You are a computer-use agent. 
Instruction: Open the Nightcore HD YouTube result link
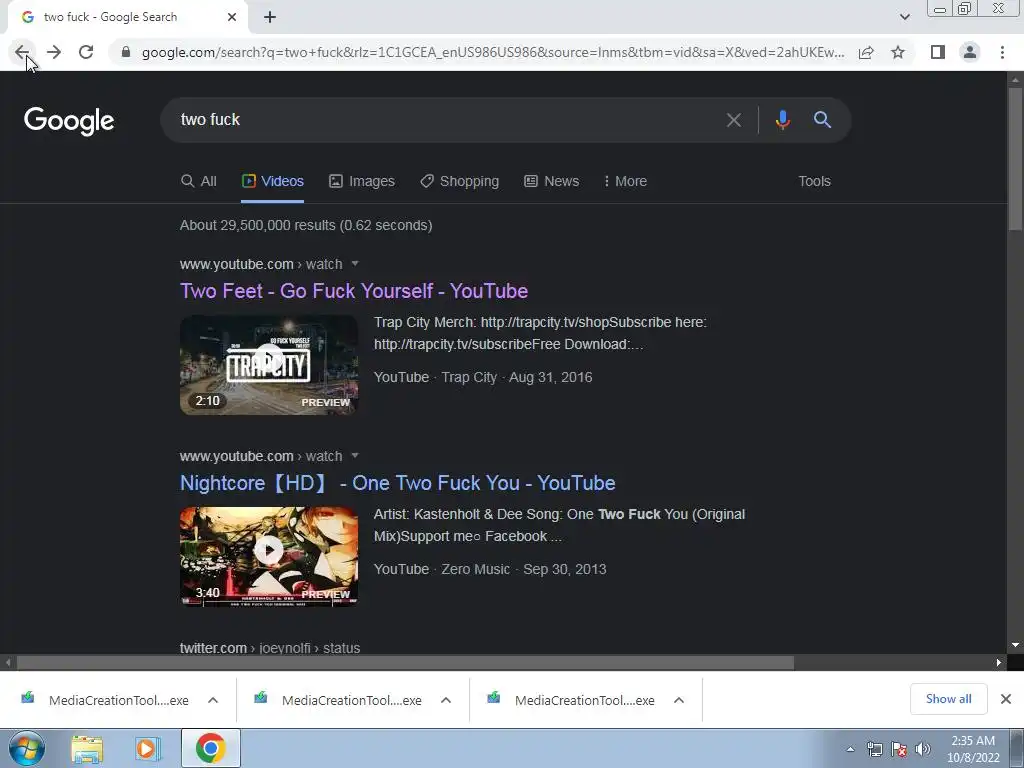(x=398, y=483)
